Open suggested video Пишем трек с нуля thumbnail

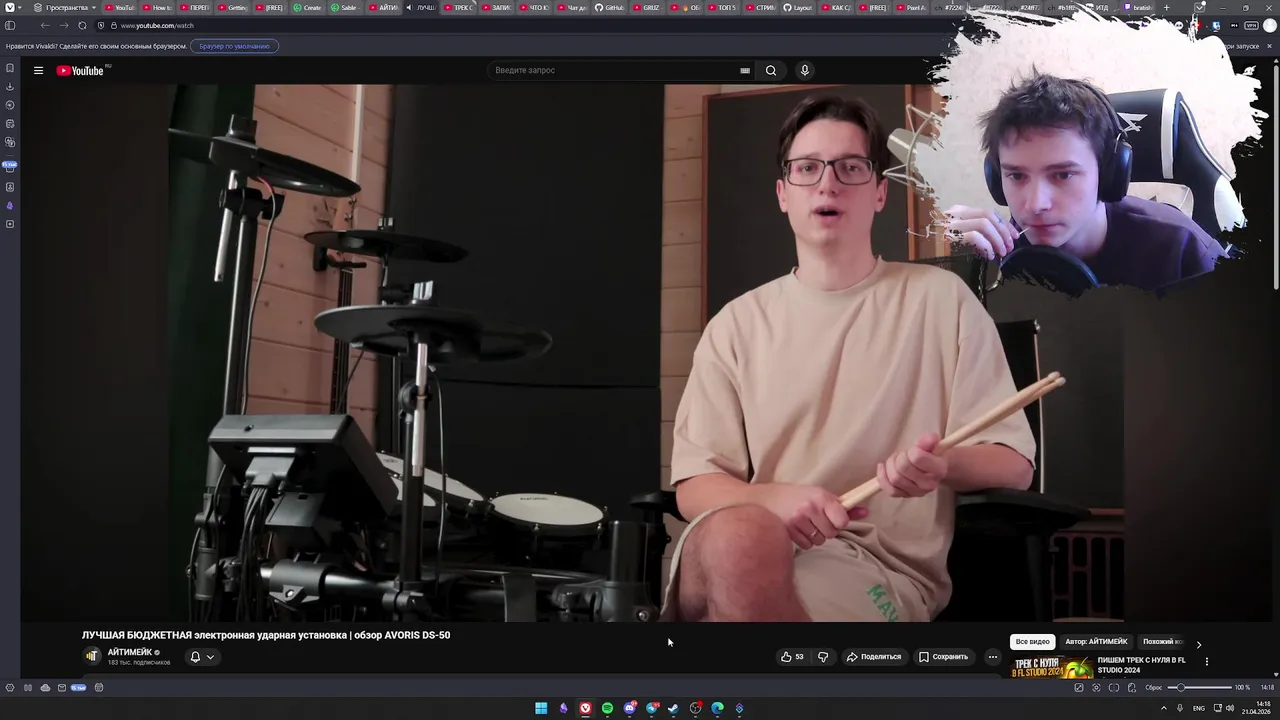(1051, 667)
